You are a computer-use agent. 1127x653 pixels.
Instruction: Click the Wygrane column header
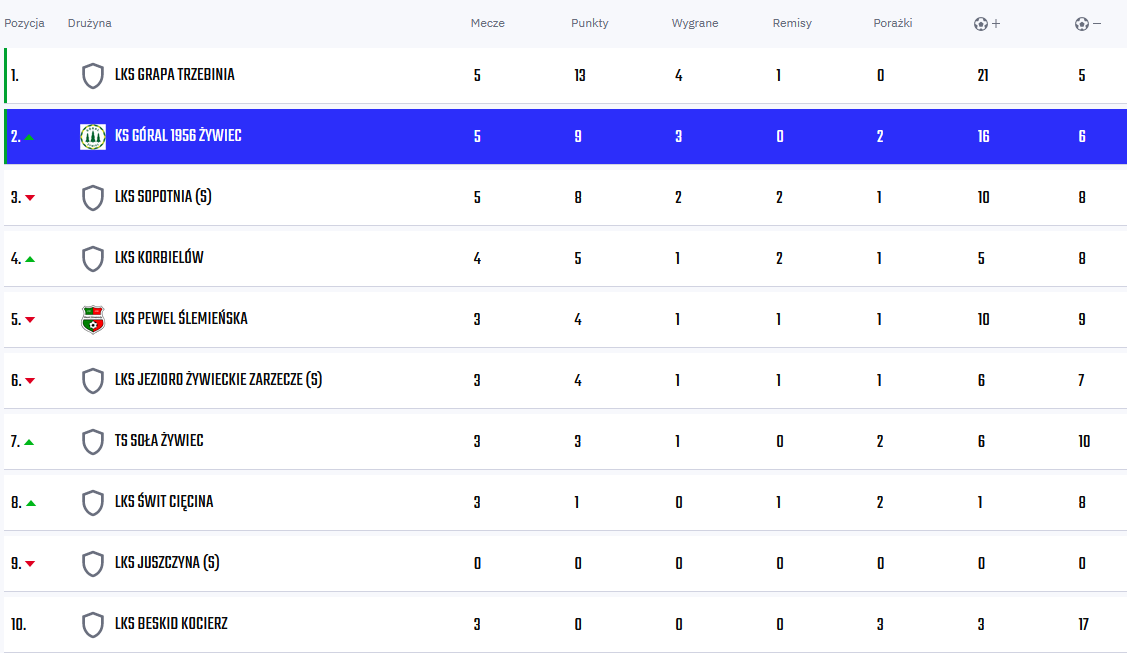(x=695, y=23)
